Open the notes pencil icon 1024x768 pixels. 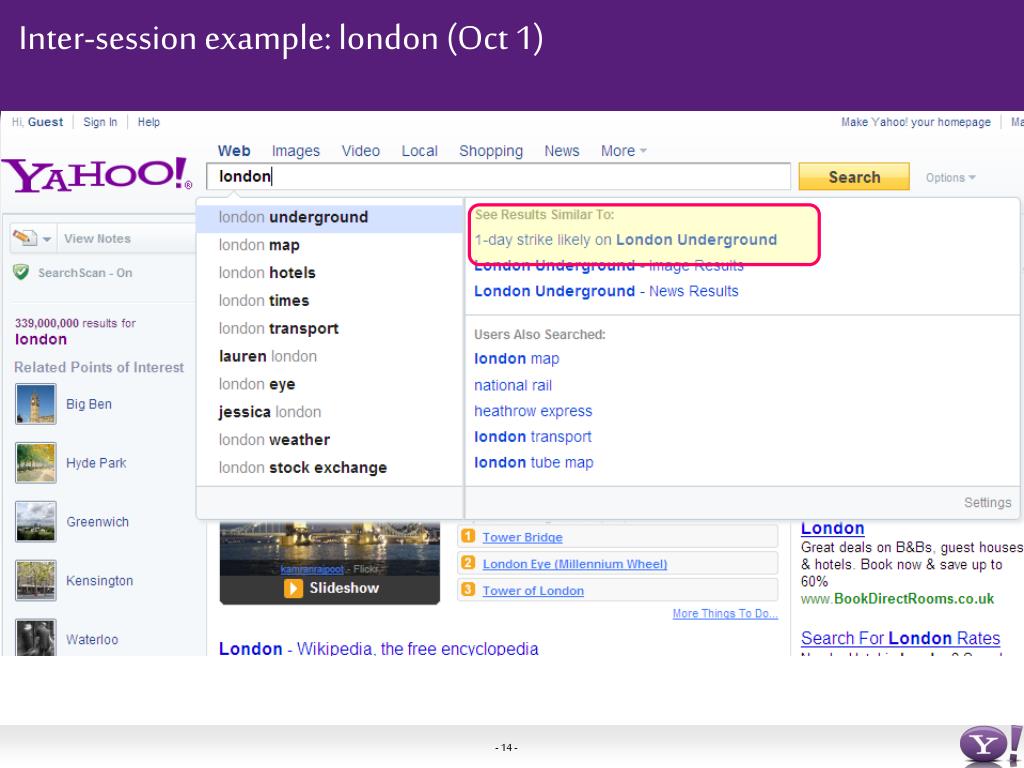click(x=24, y=238)
